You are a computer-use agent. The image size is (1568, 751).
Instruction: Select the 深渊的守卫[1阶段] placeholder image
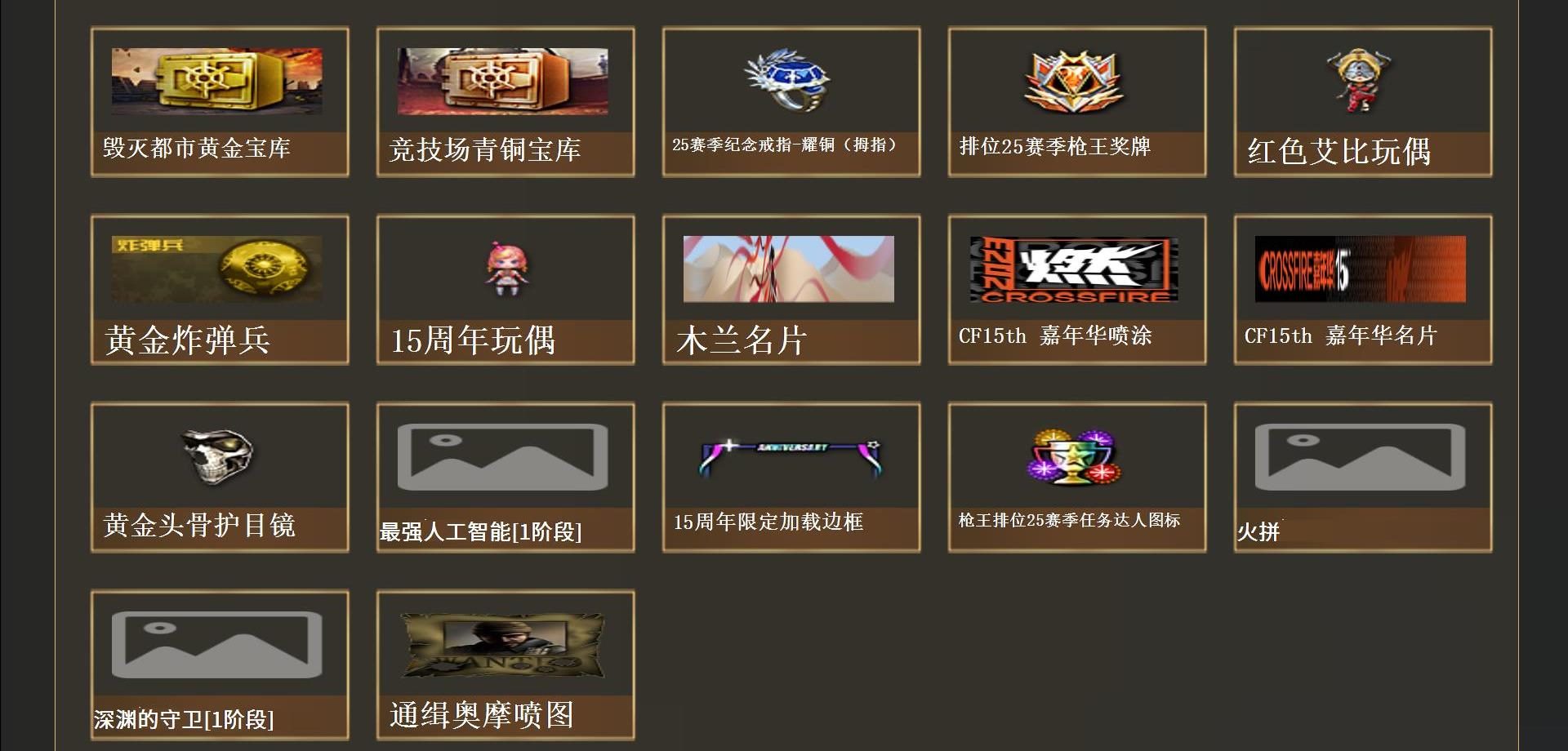click(x=217, y=645)
